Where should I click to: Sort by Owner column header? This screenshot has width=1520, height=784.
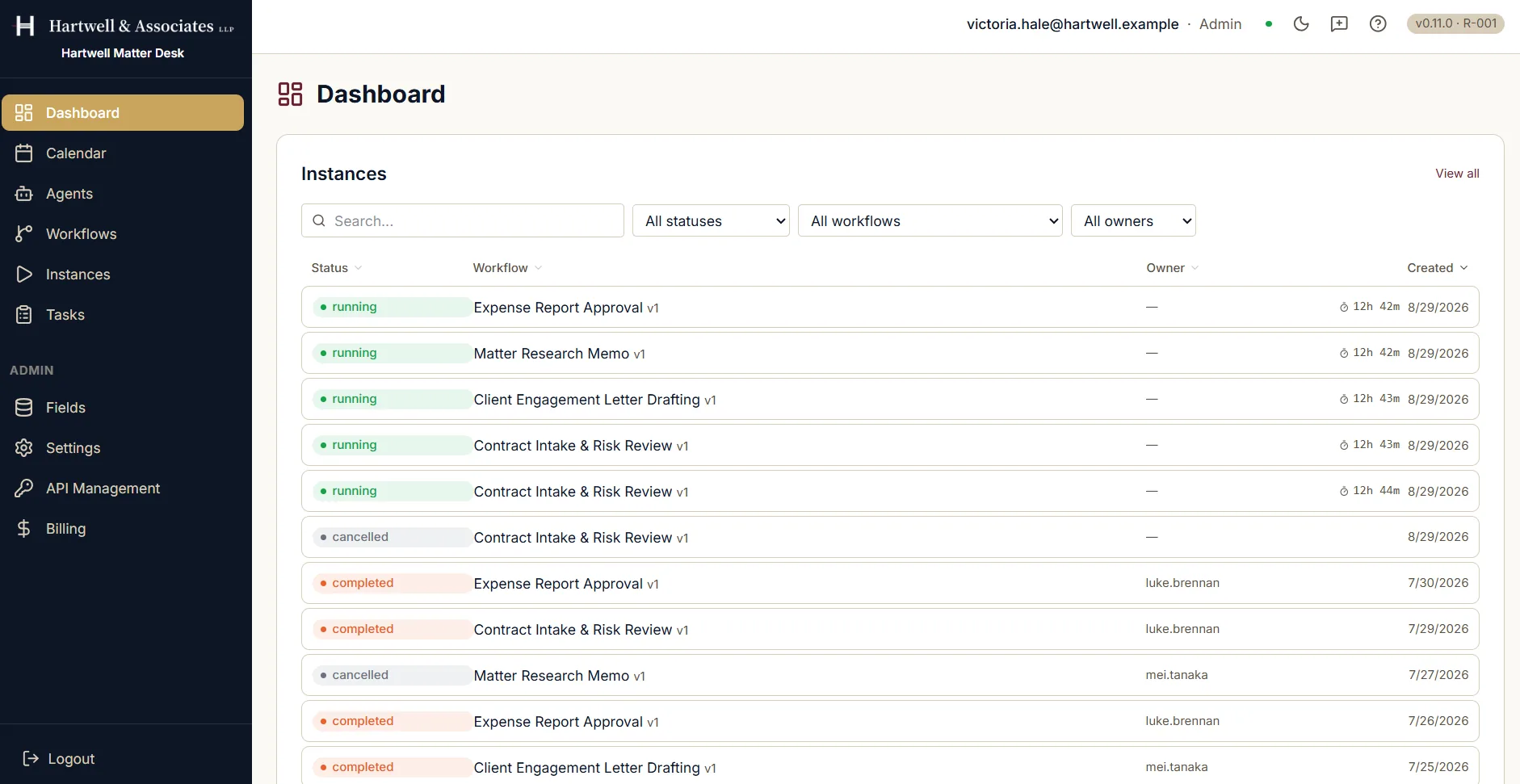click(x=1172, y=268)
